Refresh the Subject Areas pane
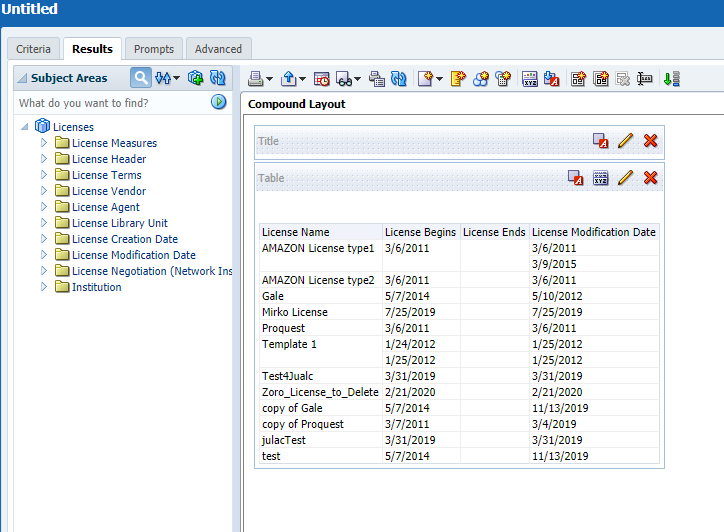The height and width of the screenshot is (532, 724). click(x=217, y=78)
